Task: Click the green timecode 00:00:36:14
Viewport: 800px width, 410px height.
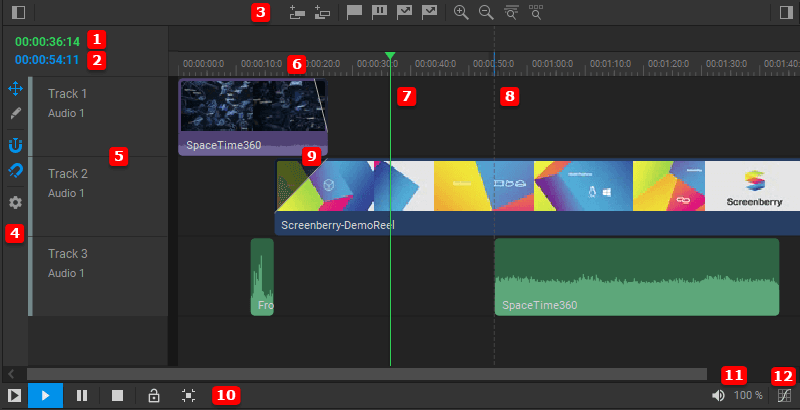Action: (x=47, y=41)
